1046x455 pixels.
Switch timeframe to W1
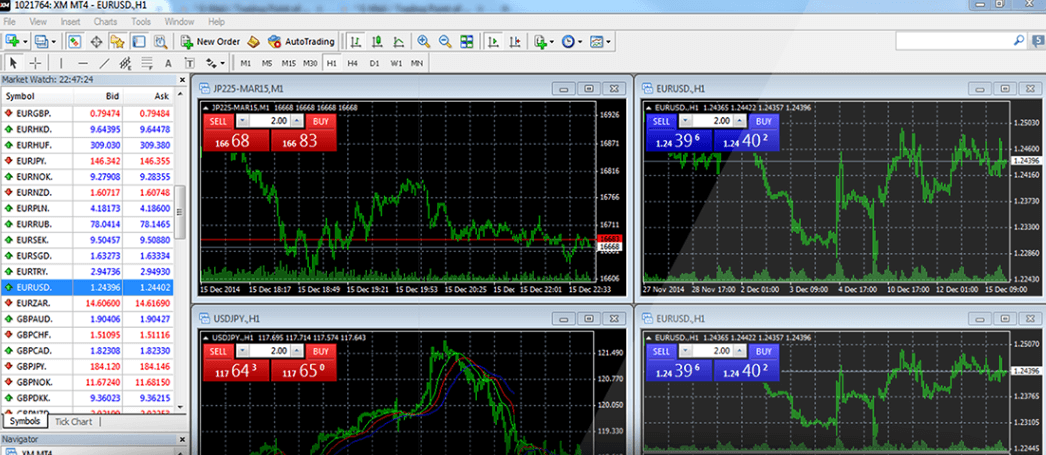396,63
